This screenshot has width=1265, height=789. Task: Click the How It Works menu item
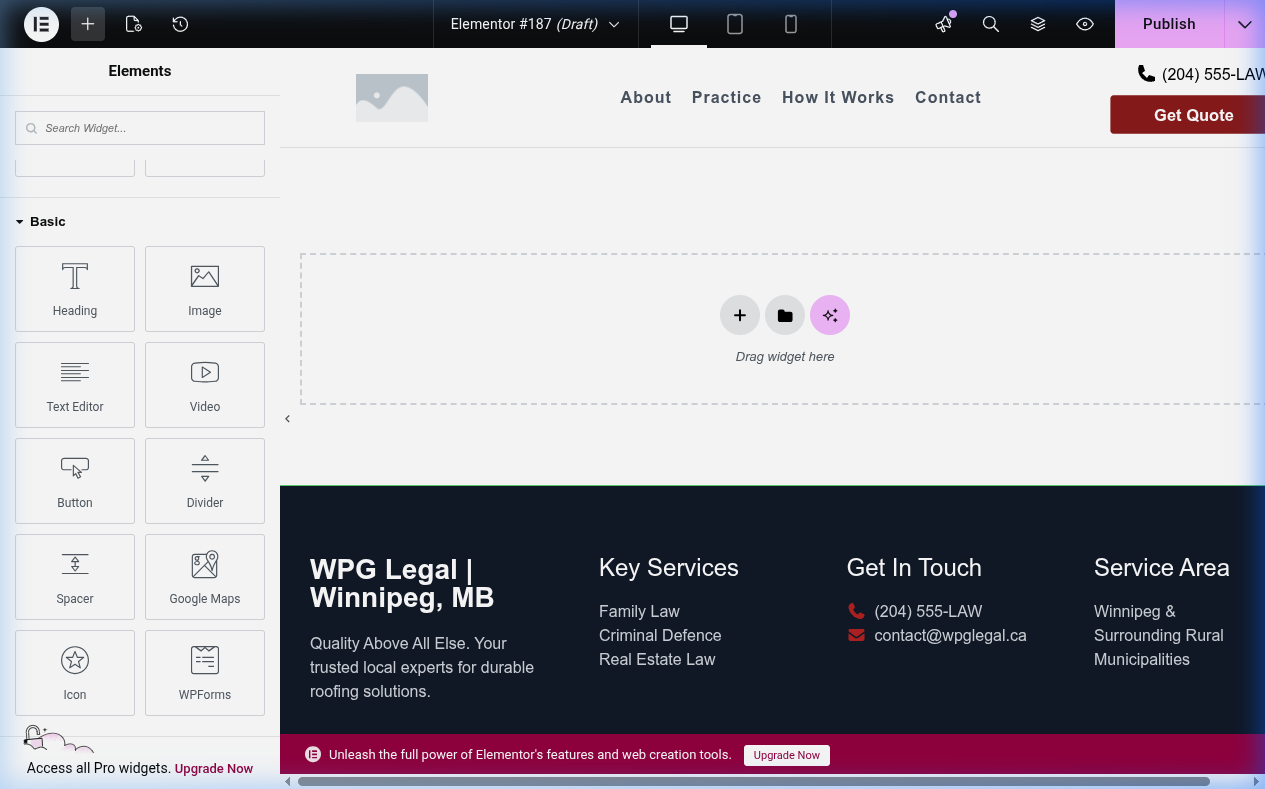click(x=838, y=97)
